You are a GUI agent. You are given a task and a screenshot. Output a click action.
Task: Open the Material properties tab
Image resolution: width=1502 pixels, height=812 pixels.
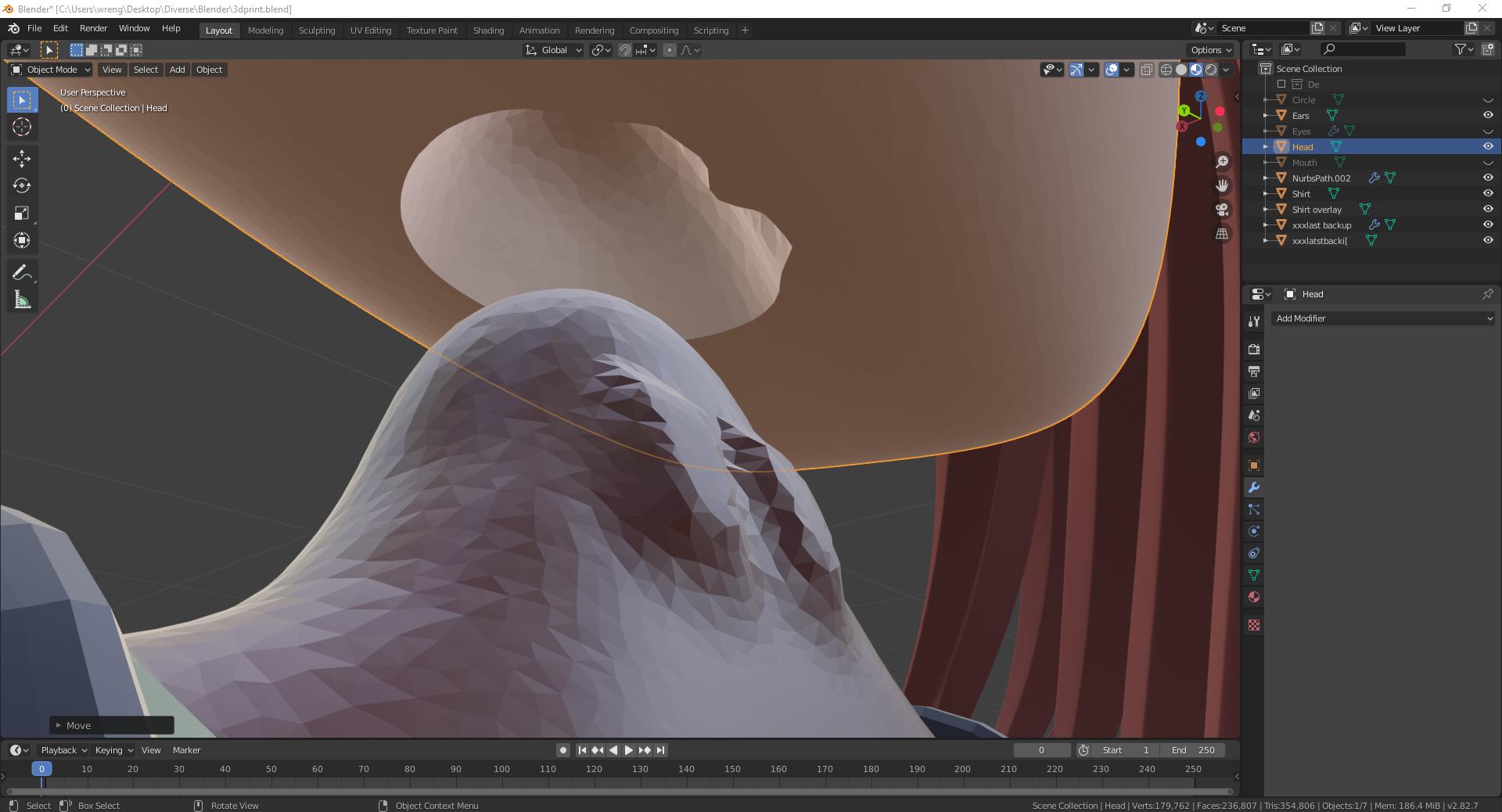click(x=1254, y=597)
